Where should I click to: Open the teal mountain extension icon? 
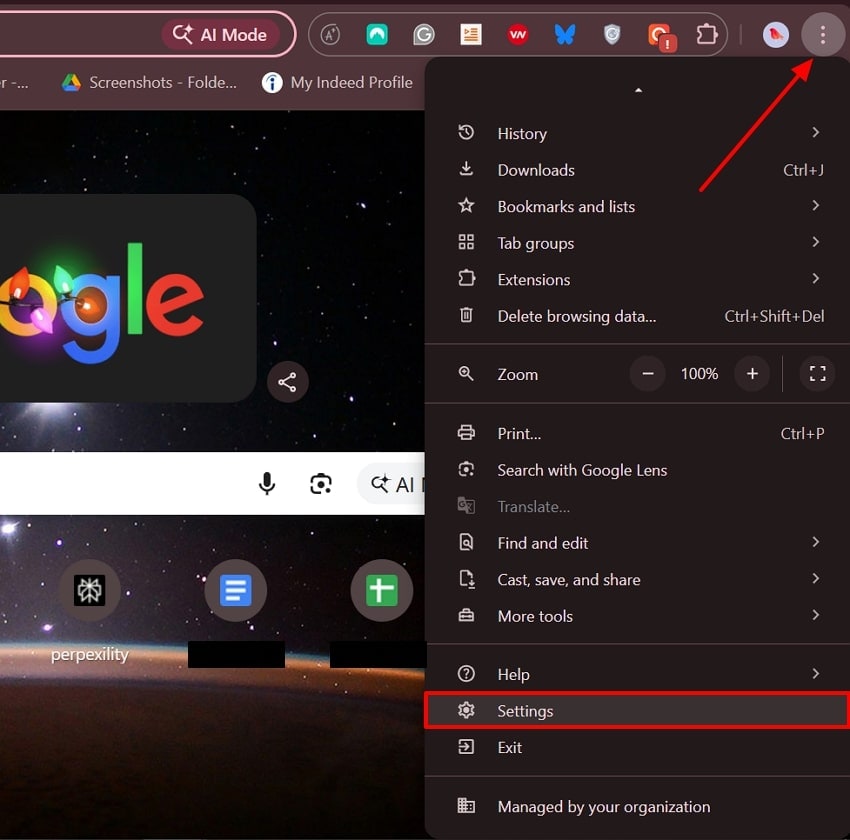[377, 33]
